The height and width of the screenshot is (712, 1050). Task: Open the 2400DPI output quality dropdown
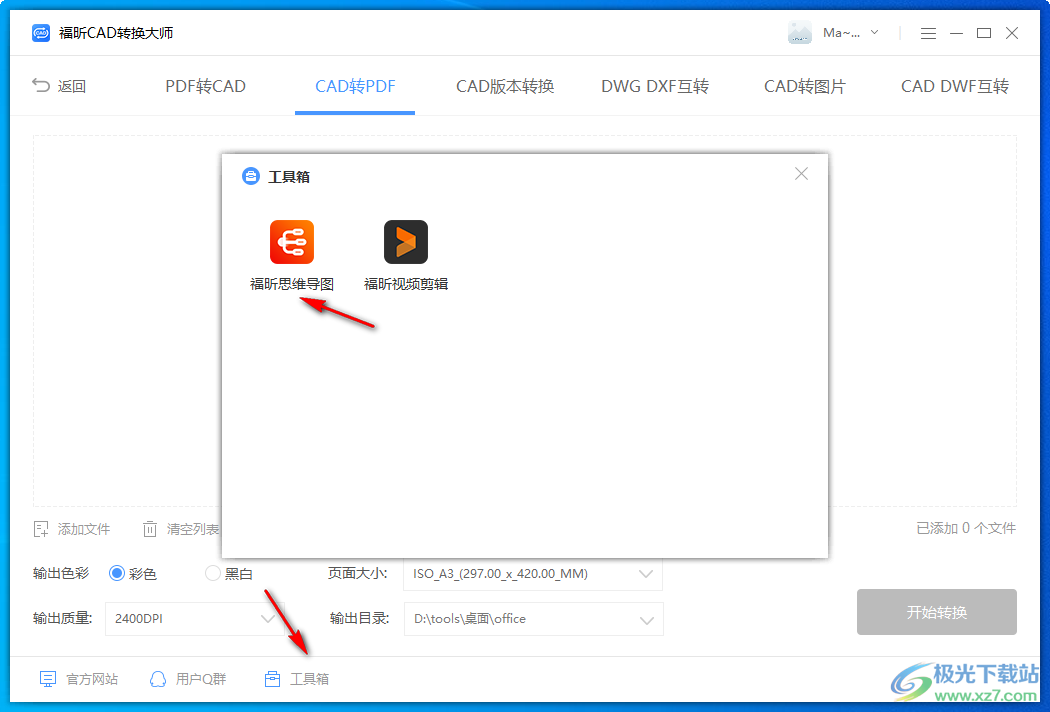(x=194, y=618)
